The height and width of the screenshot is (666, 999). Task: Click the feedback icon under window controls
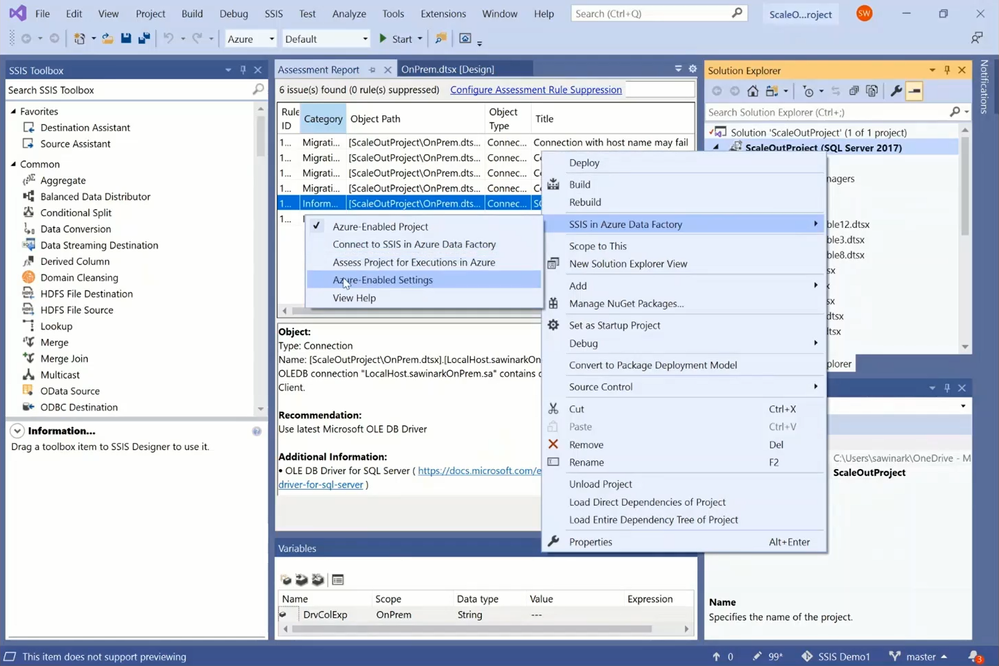pos(977,38)
